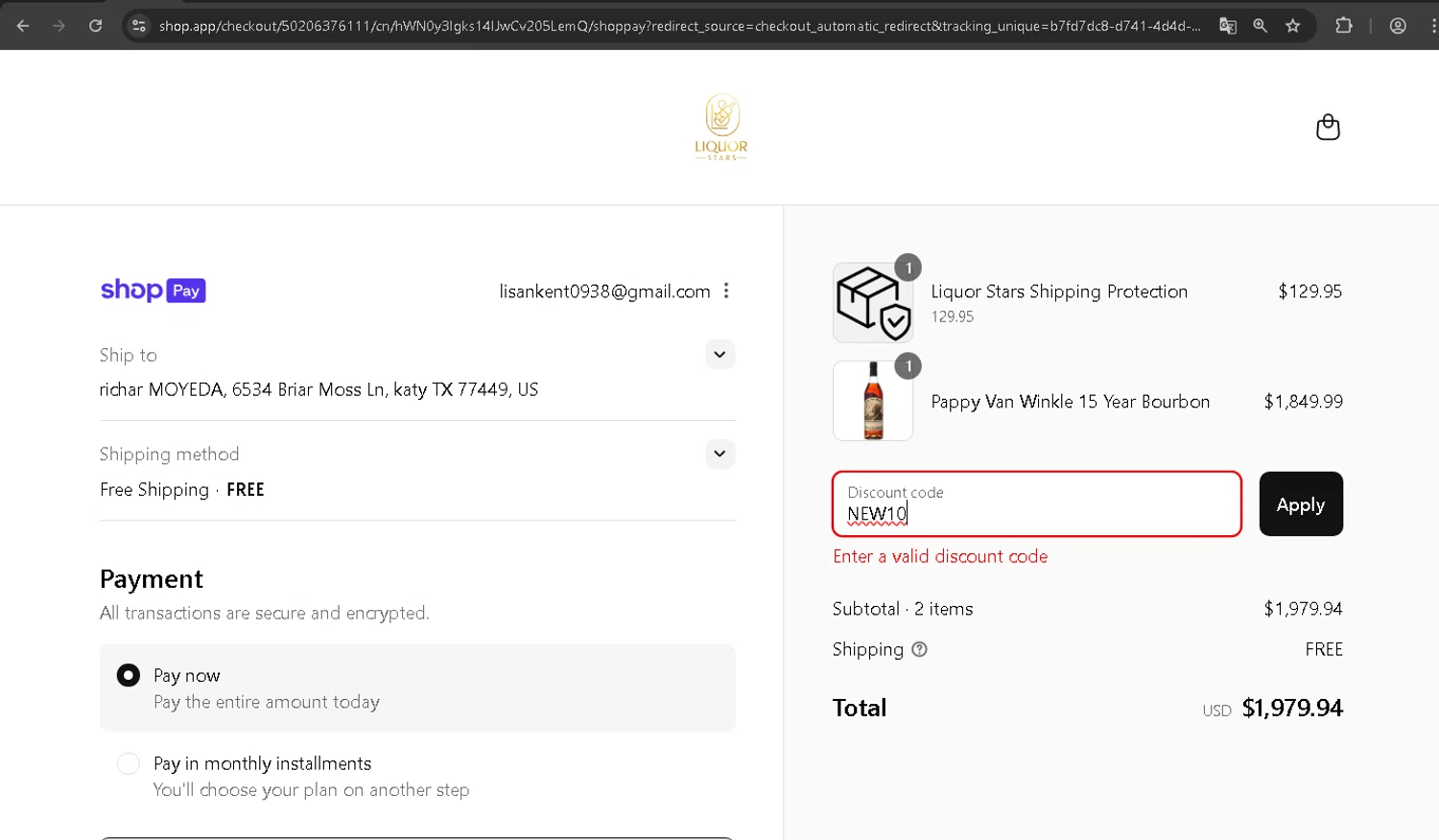Image resolution: width=1439 pixels, height=840 pixels.
Task: Click Pappy Van Winkle 15 Year Bourbon name
Action: pos(1071,402)
